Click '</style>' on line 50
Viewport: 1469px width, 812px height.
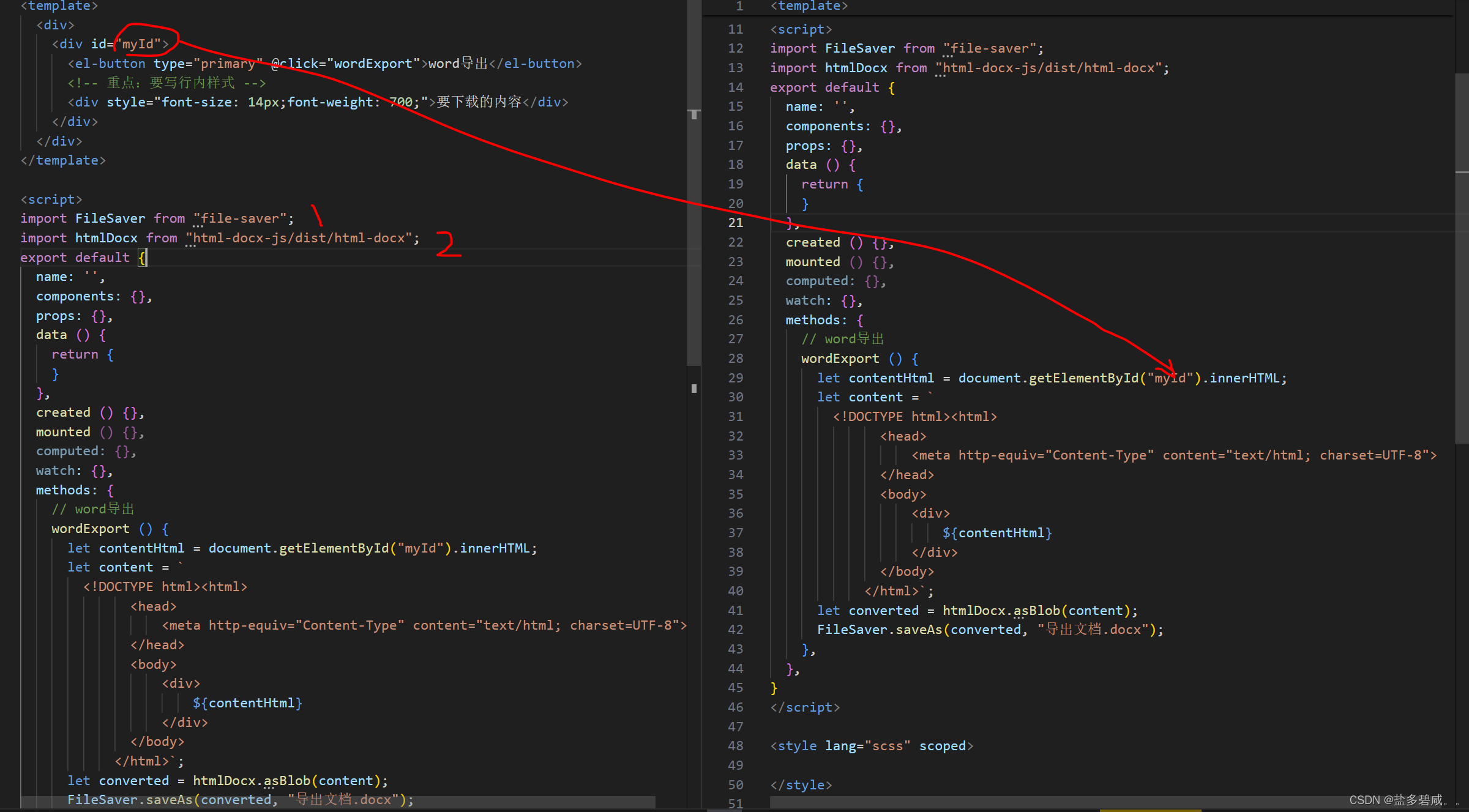click(801, 785)
